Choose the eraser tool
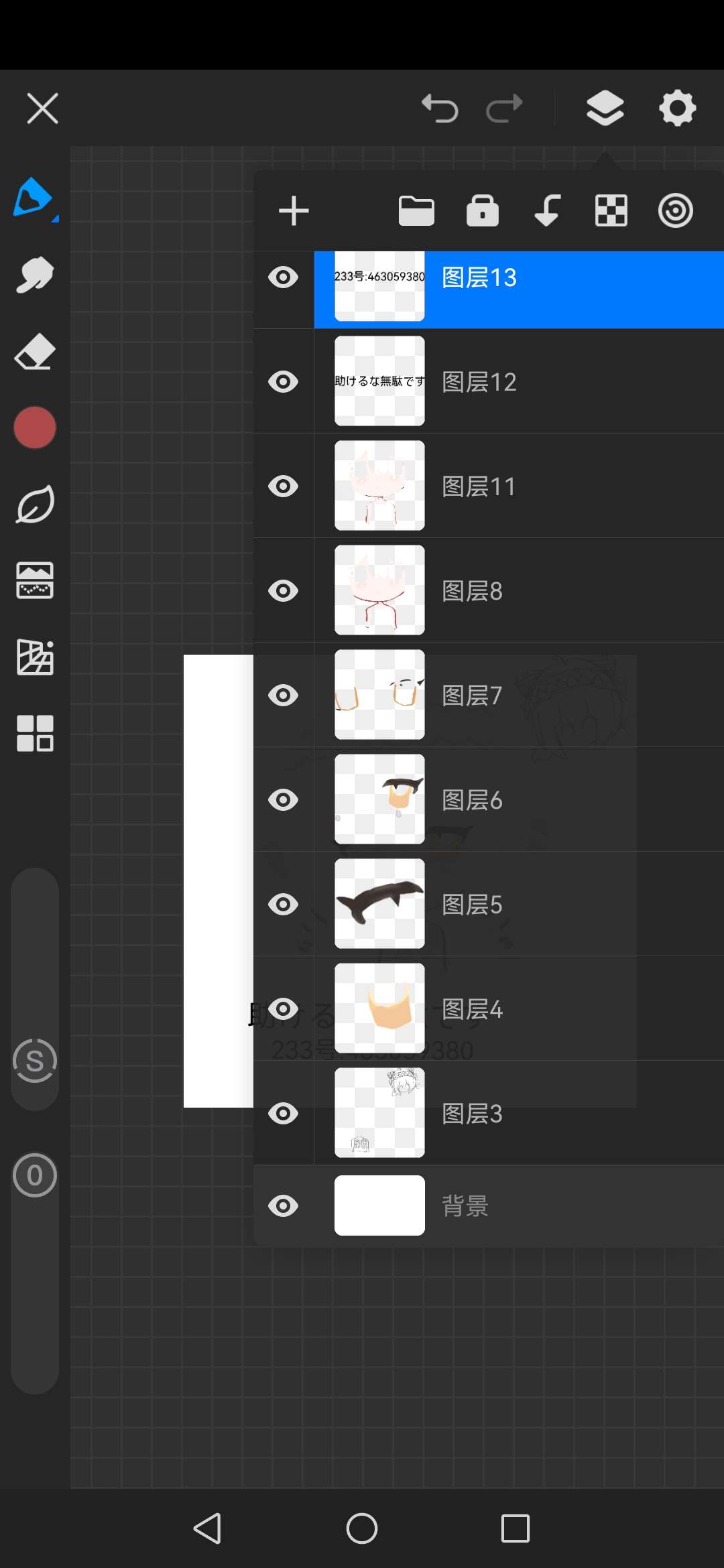This screenshot has height=1568, width=724. [x=35, y=351]
